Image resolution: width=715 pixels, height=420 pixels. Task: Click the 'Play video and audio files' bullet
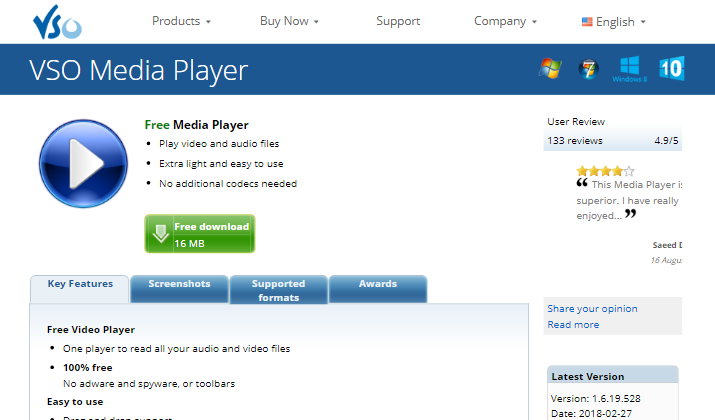coord(219,144)
